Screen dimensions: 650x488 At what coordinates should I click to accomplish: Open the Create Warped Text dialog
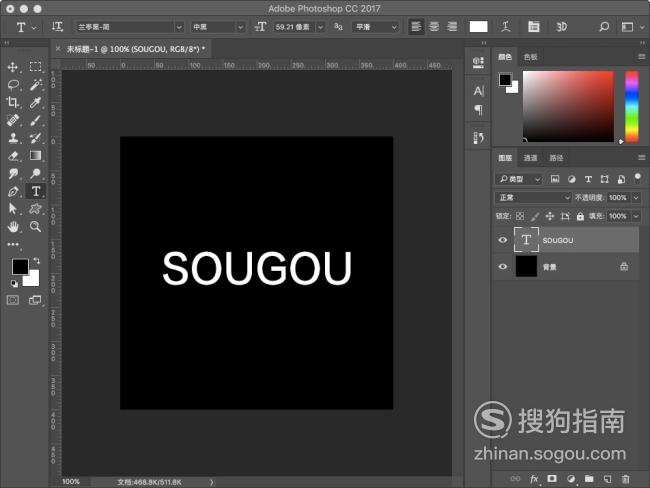point(505,27)
